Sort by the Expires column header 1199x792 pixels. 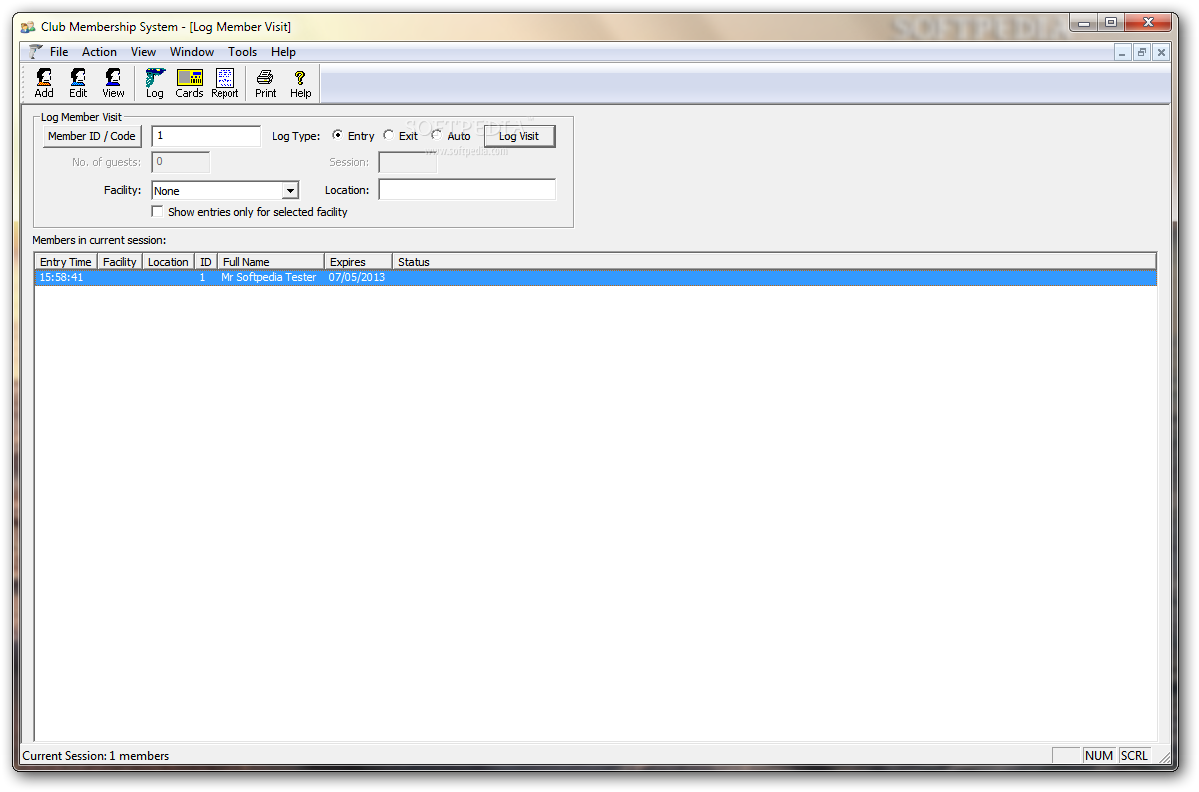(x=358, y=261)
